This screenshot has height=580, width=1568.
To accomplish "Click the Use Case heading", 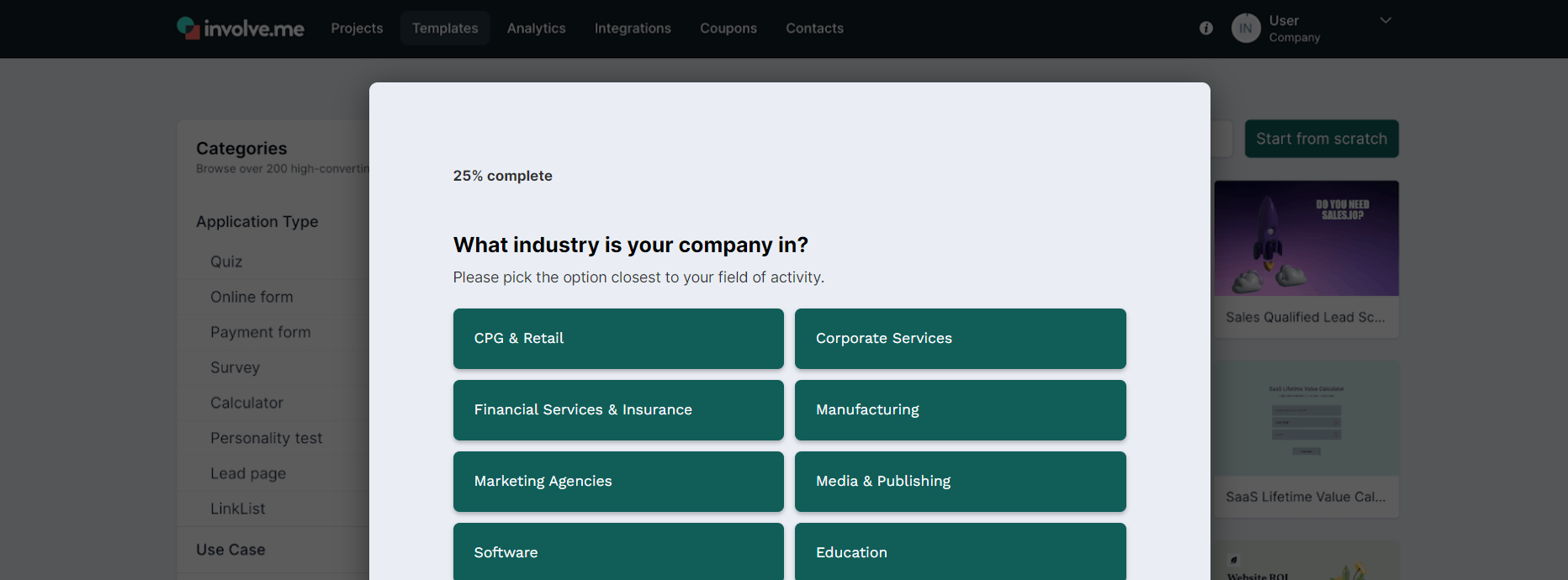I will [x=230, y=550].
